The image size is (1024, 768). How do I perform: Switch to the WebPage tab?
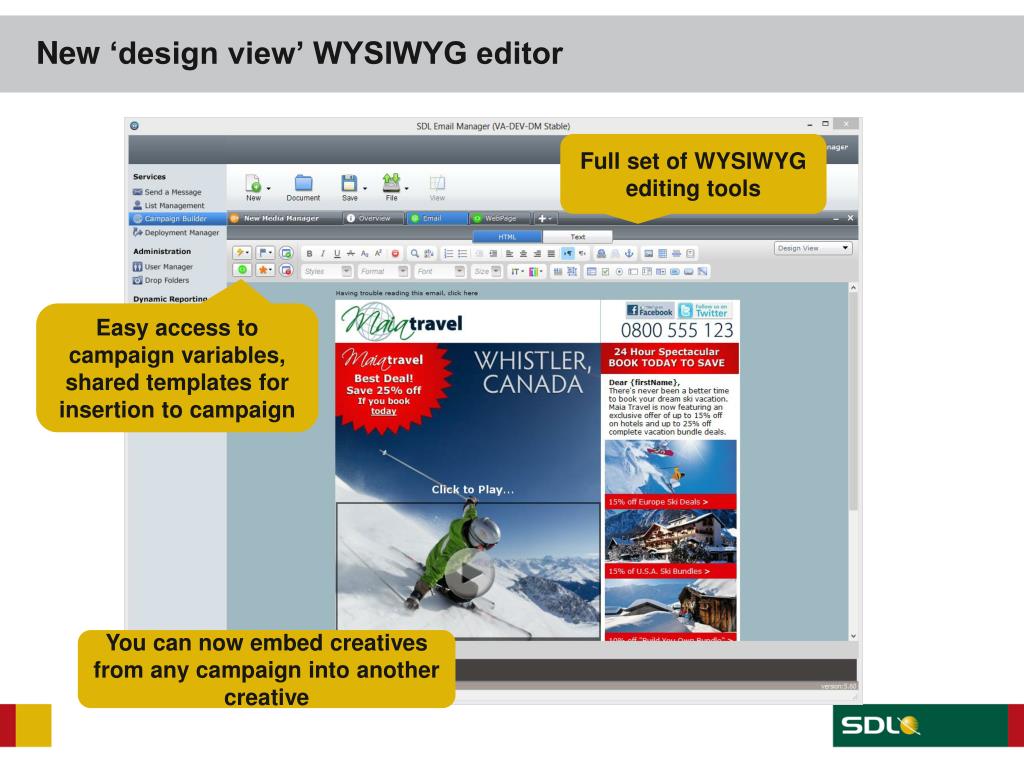(x=501, y=218)
